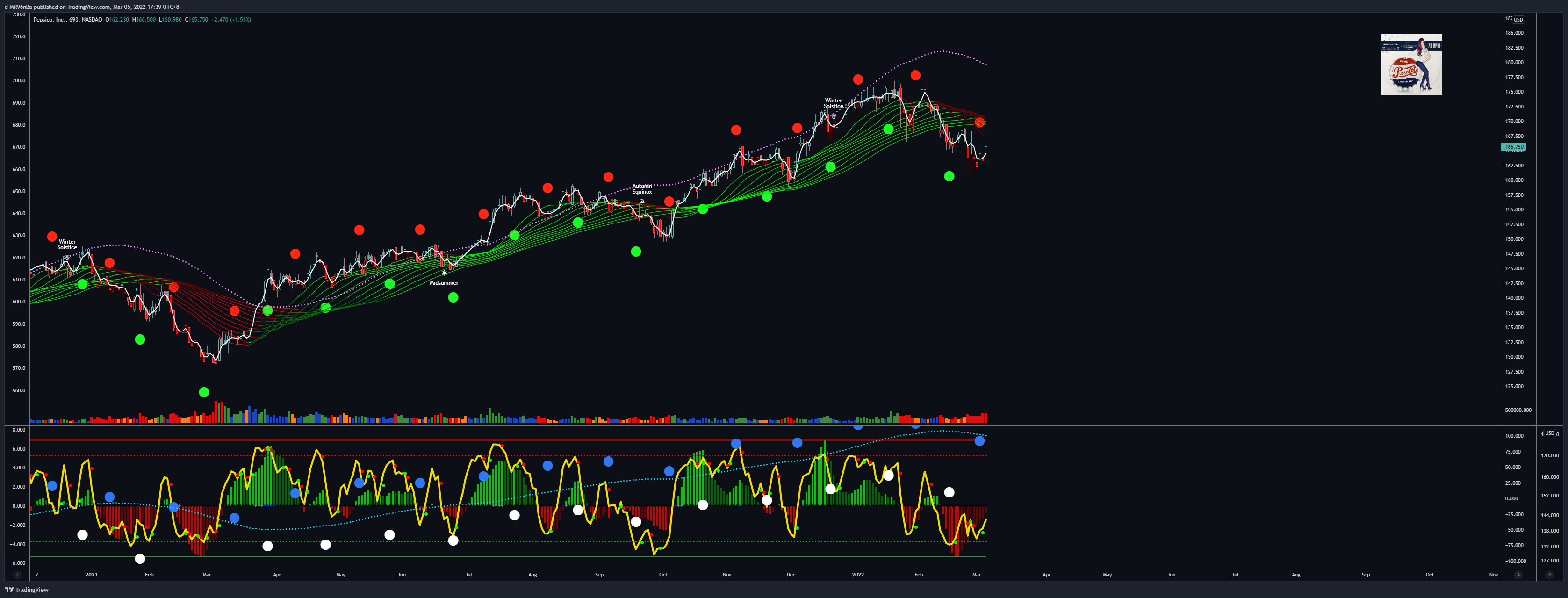Image resolution: width=1568 pixels, height=598 pixels.
Task: Click the low value L160.980
Action: 171,20
